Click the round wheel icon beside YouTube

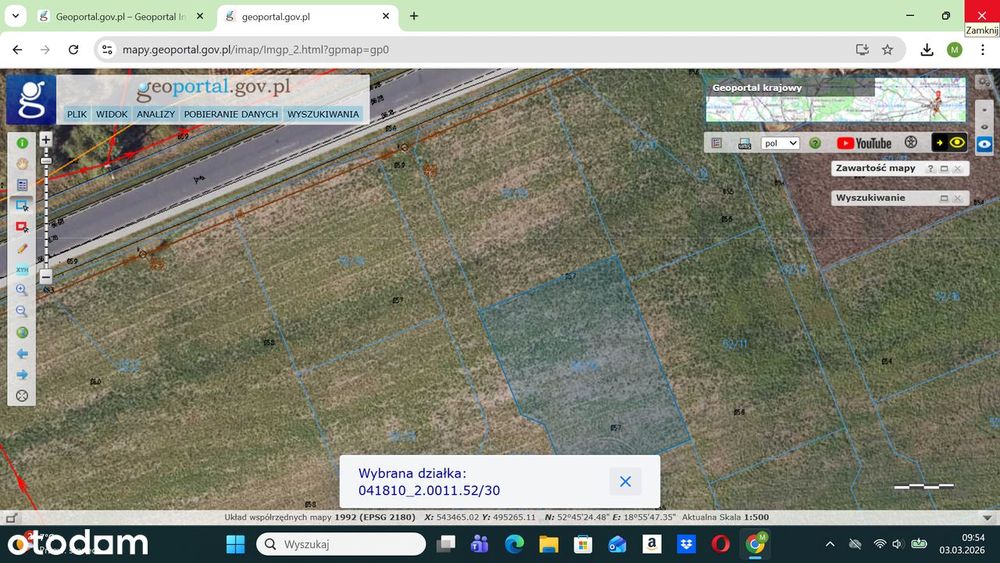click(911, 142)
